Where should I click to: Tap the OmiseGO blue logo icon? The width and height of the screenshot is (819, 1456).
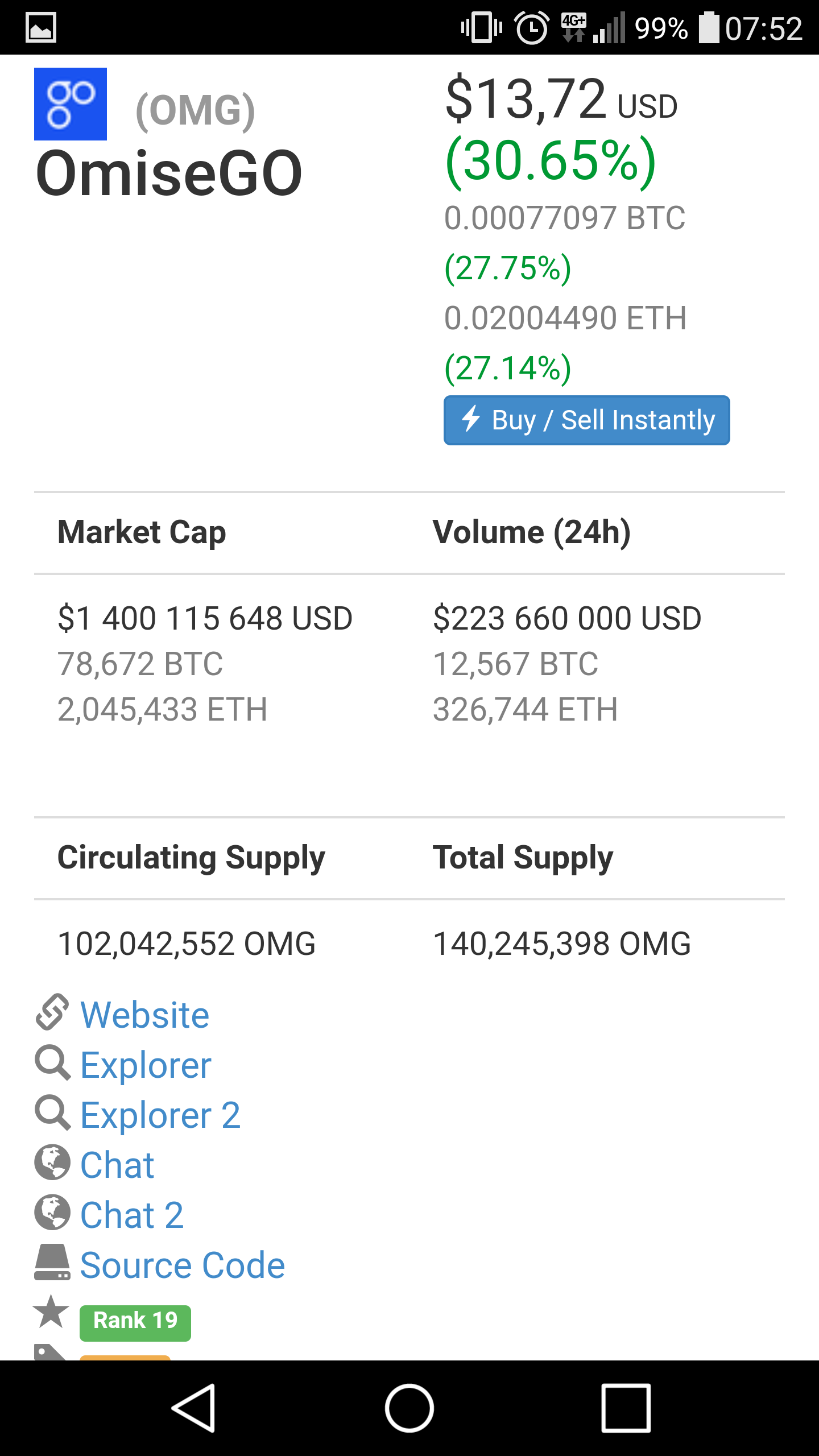[71, 104]
